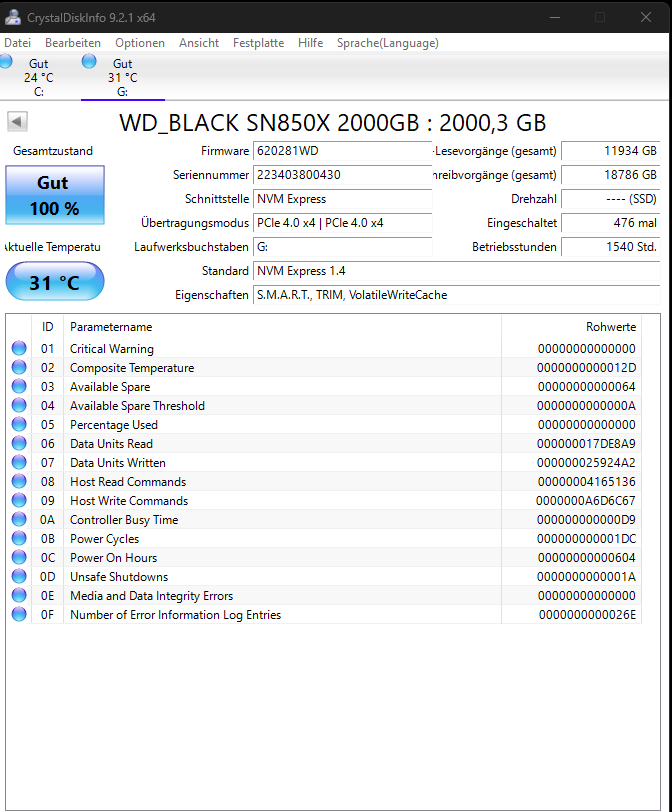Click the Firmware field 620281WD
Screen dimensions: 672x812
click(x=342, y=151)
